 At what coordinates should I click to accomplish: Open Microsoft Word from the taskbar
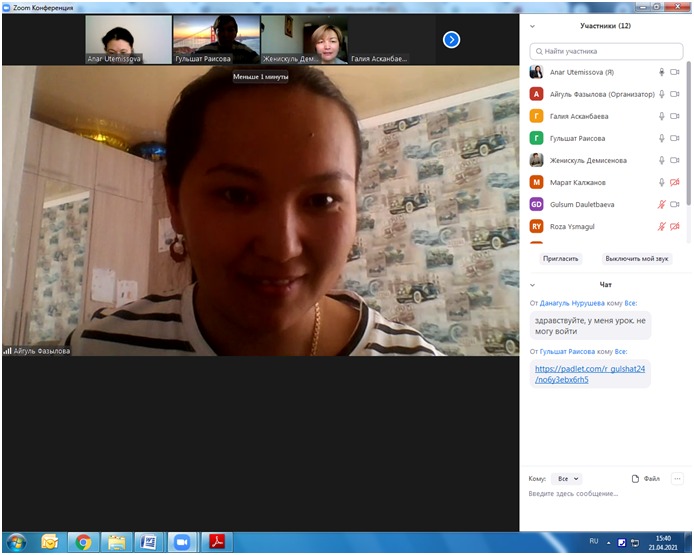149,542
